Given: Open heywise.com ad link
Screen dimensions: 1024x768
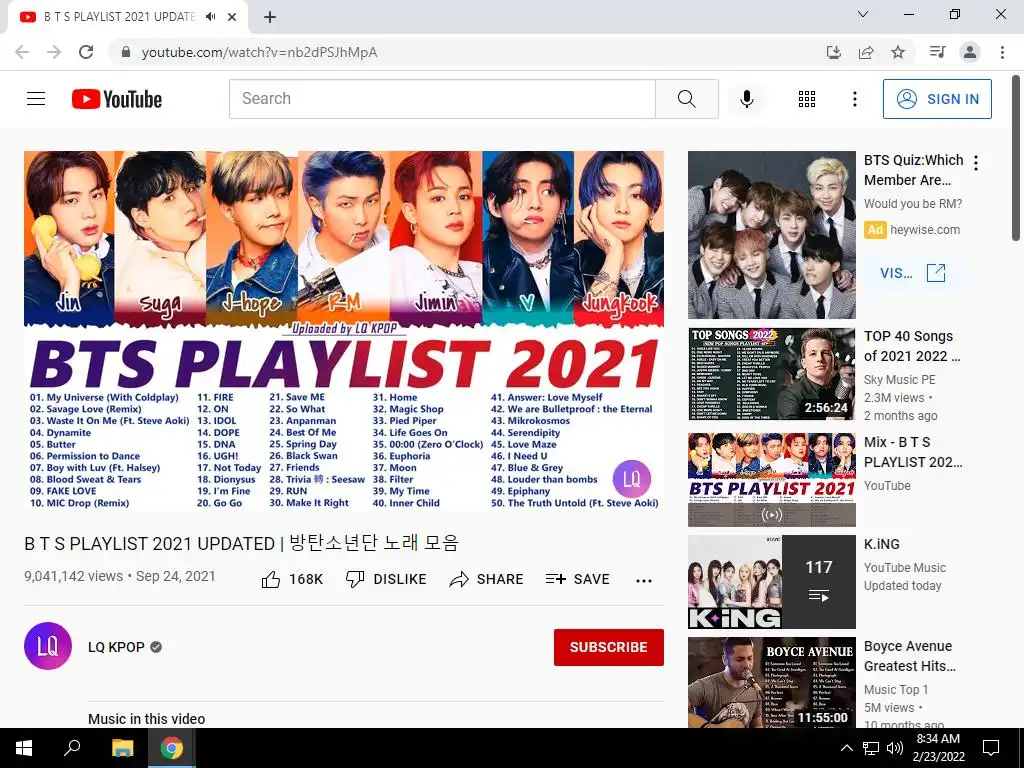Looking at the screenshot, I should (x=925, y=230).
